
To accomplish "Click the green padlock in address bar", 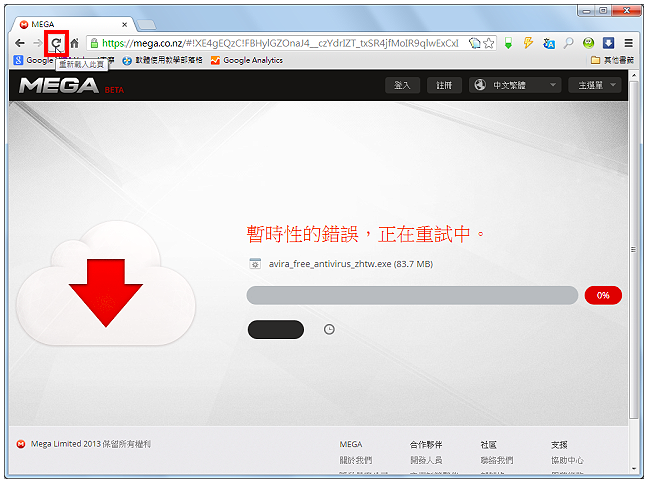I will coord(94,43).
